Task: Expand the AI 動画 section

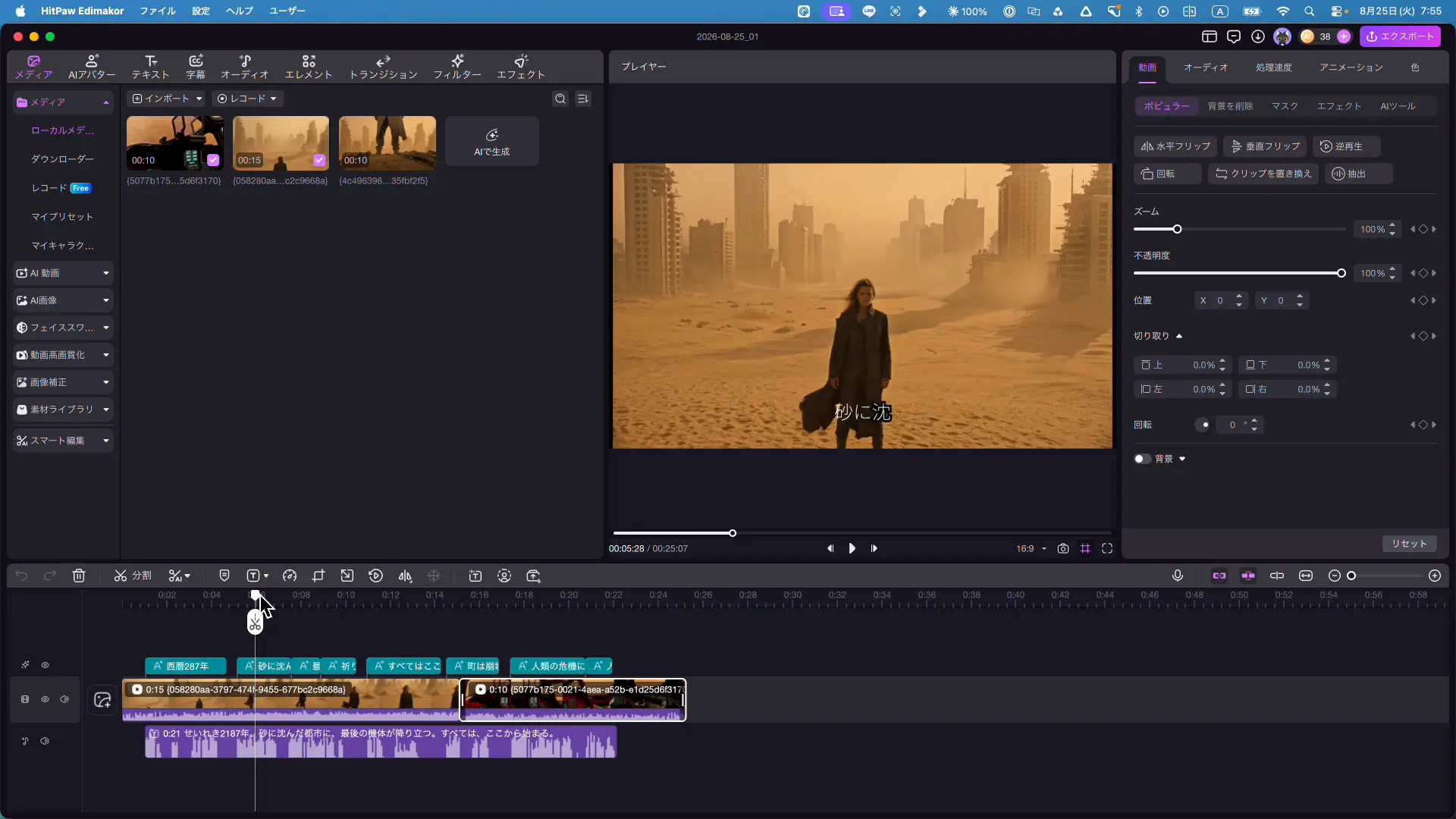Action: (x=63, y=273)
